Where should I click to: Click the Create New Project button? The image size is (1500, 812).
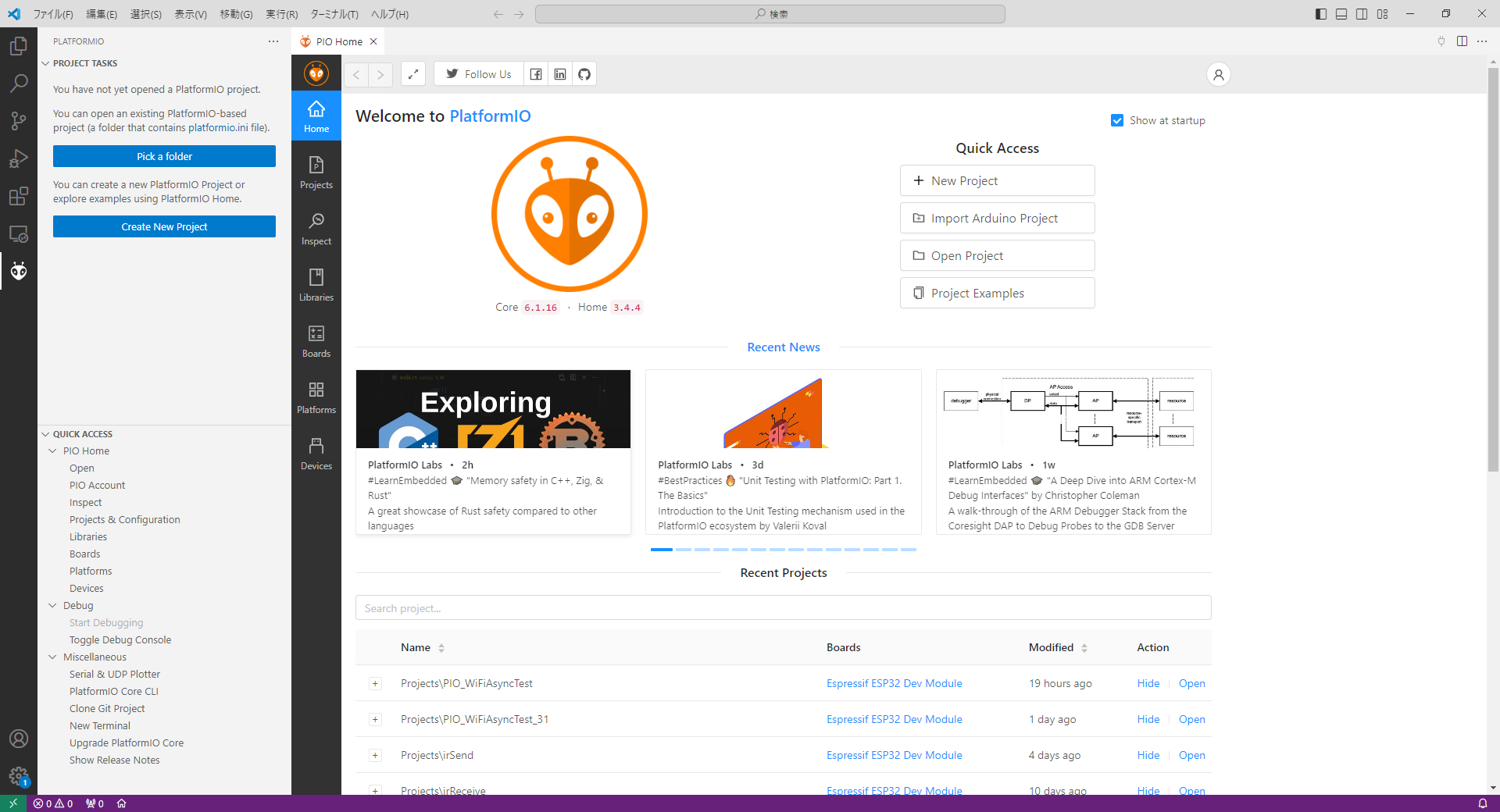[164, 226]
